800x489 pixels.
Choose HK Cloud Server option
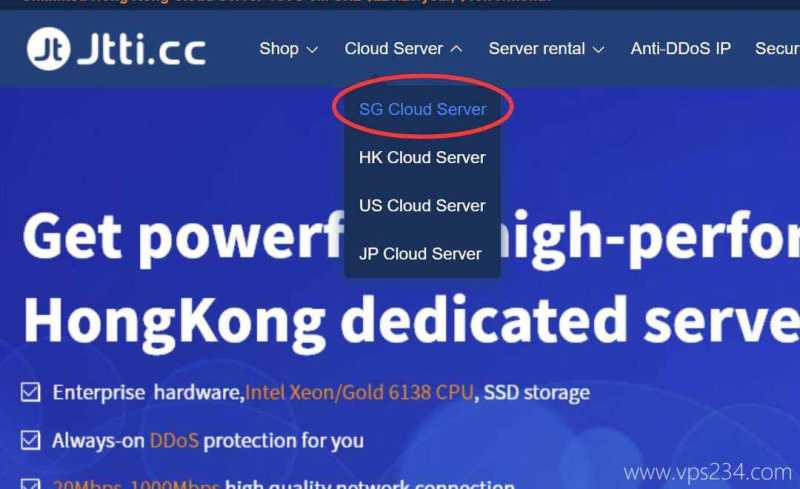pyautogui.click(x=422, y=157)
